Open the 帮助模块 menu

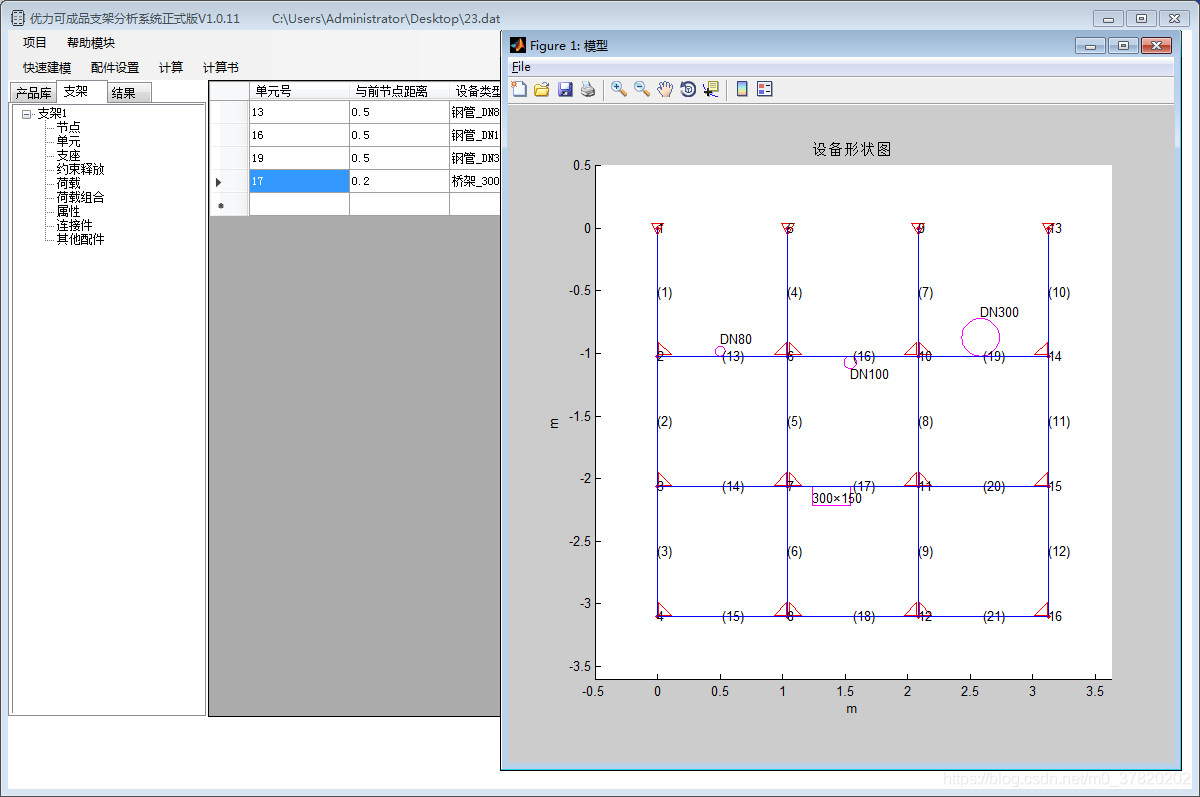point(91,43)
